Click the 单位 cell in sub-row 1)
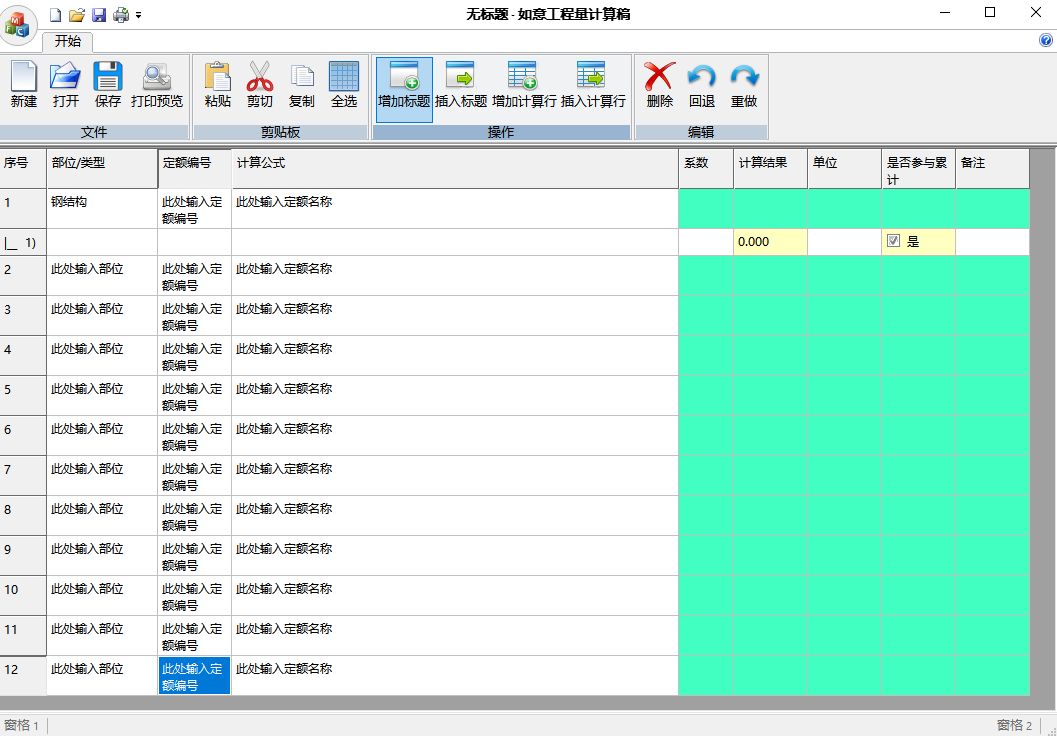 [845, 242]
